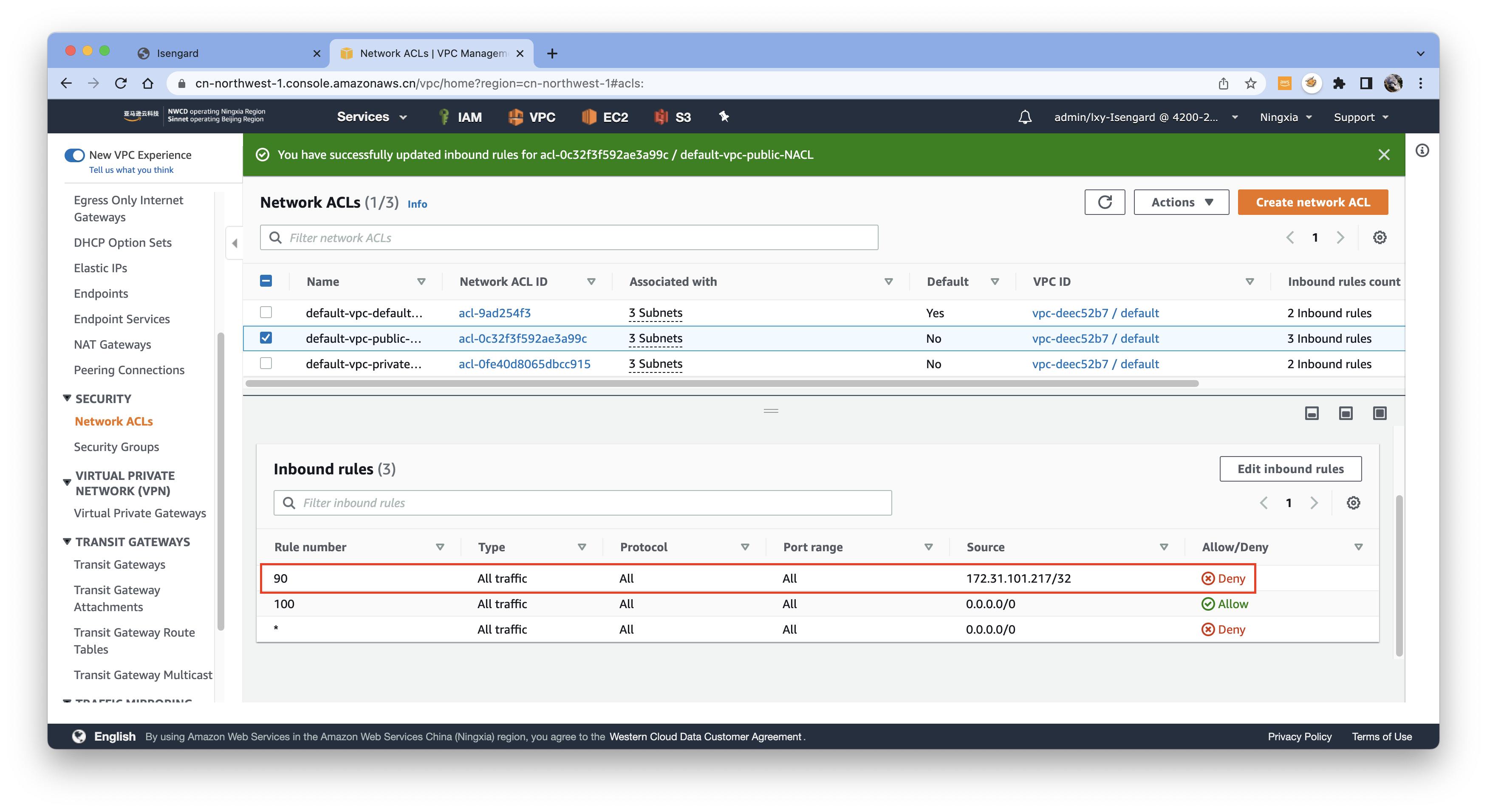
Task: Open the S3 service shortcut
Action: [x=673, y=117]
